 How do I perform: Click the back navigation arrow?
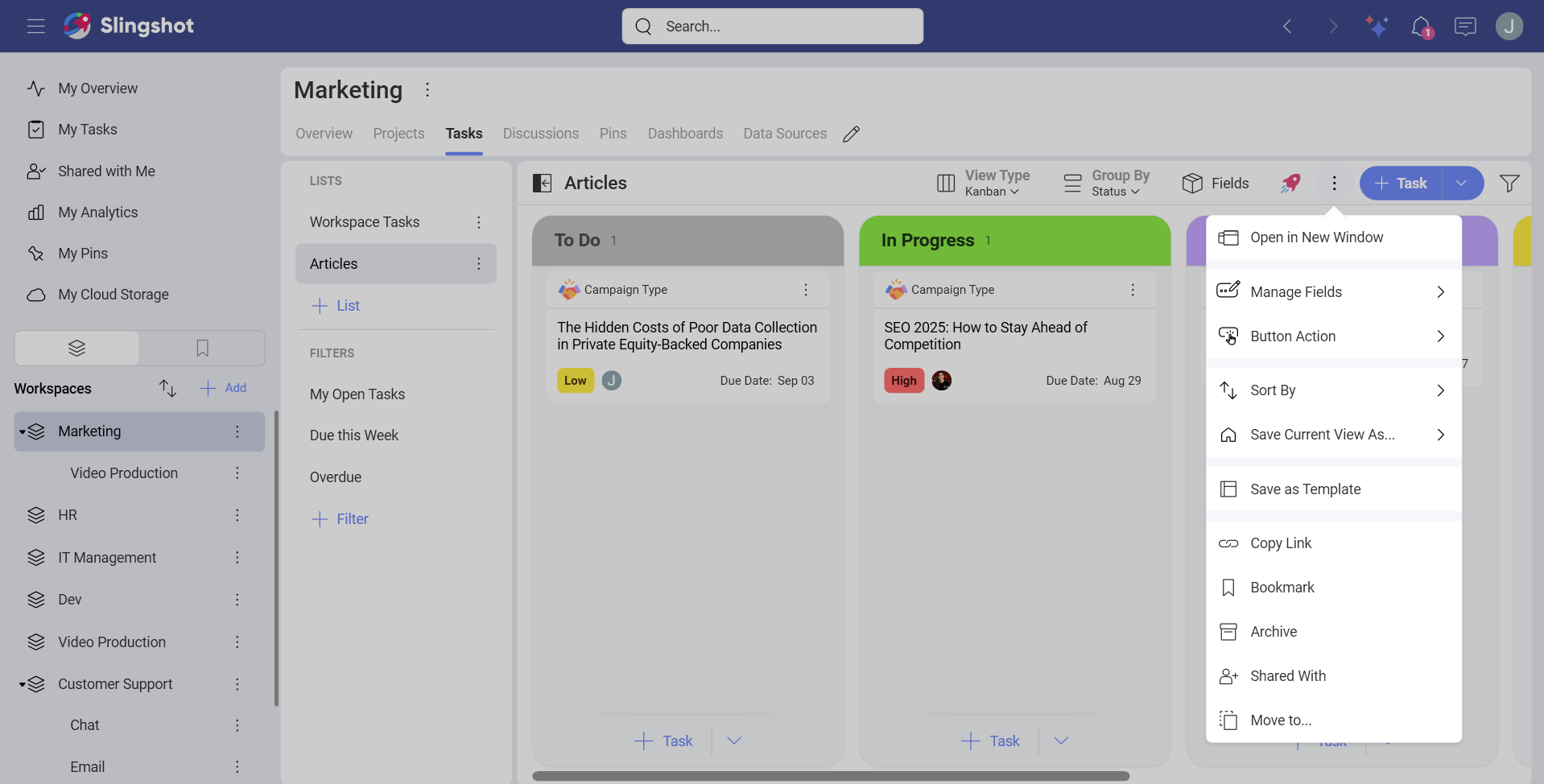point(1287,26)
